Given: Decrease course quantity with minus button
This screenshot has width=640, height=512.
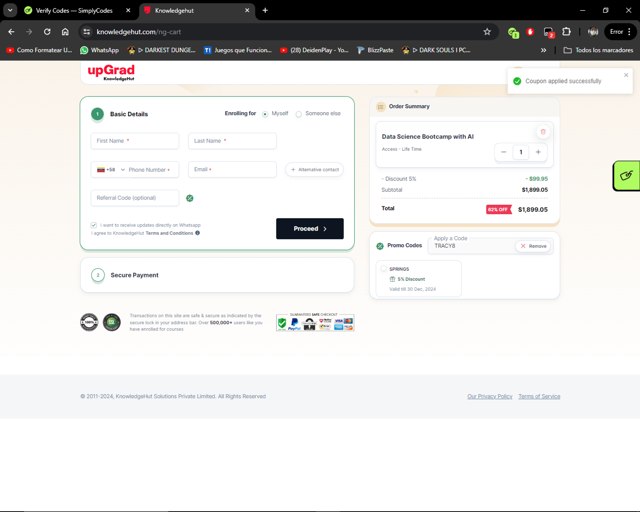Looking at the screenshot, I should tap(503, 152).
